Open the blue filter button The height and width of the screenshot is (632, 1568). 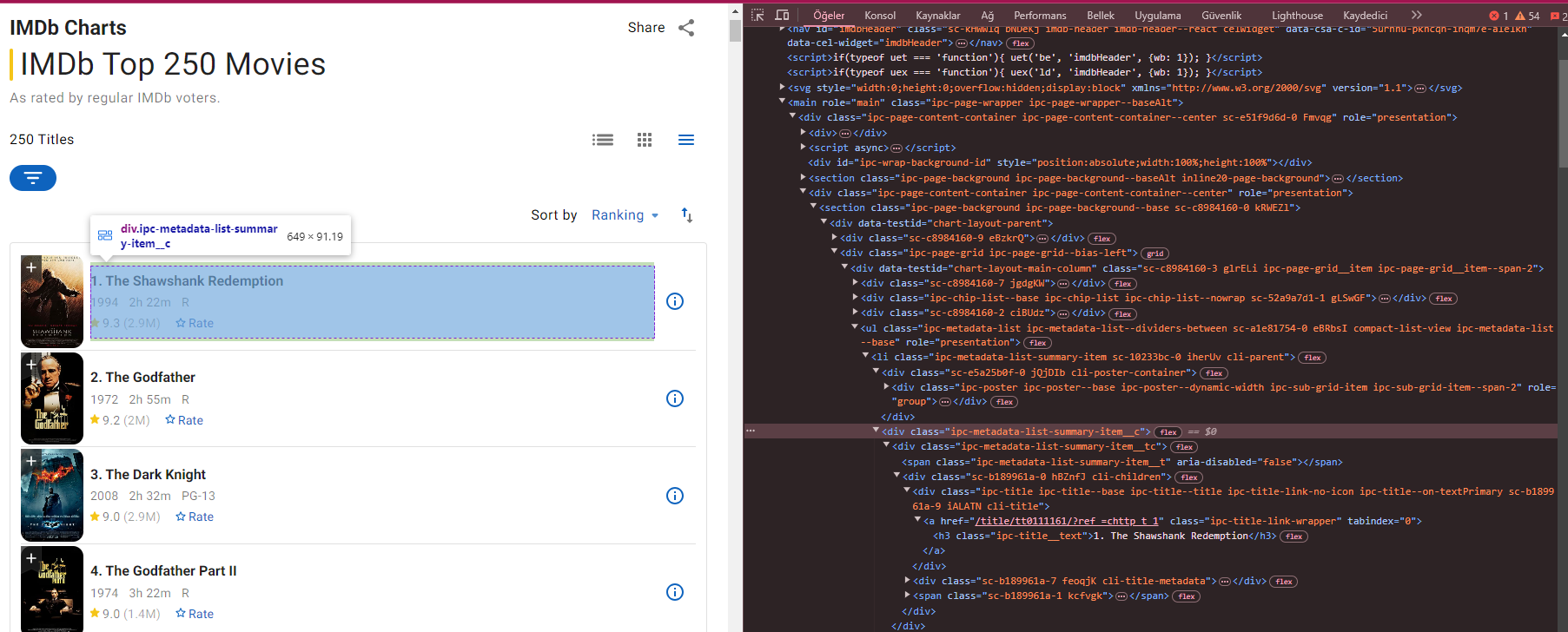(33, 178)
